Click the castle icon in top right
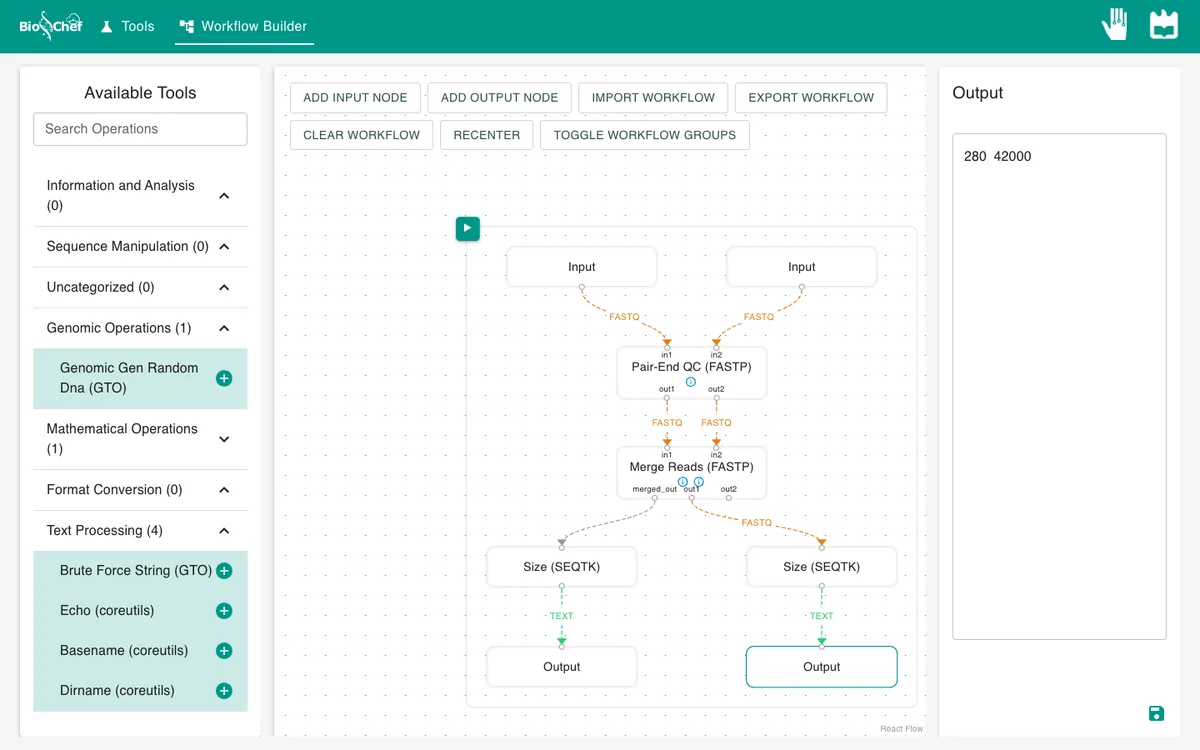The image size is (1200, 750). pyautogui.click(x=1164, y=25)
